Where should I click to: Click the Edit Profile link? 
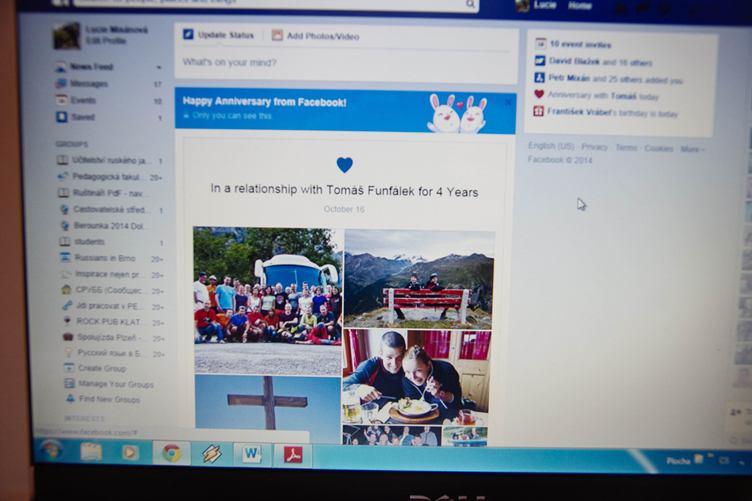click(x=106, y=41)
